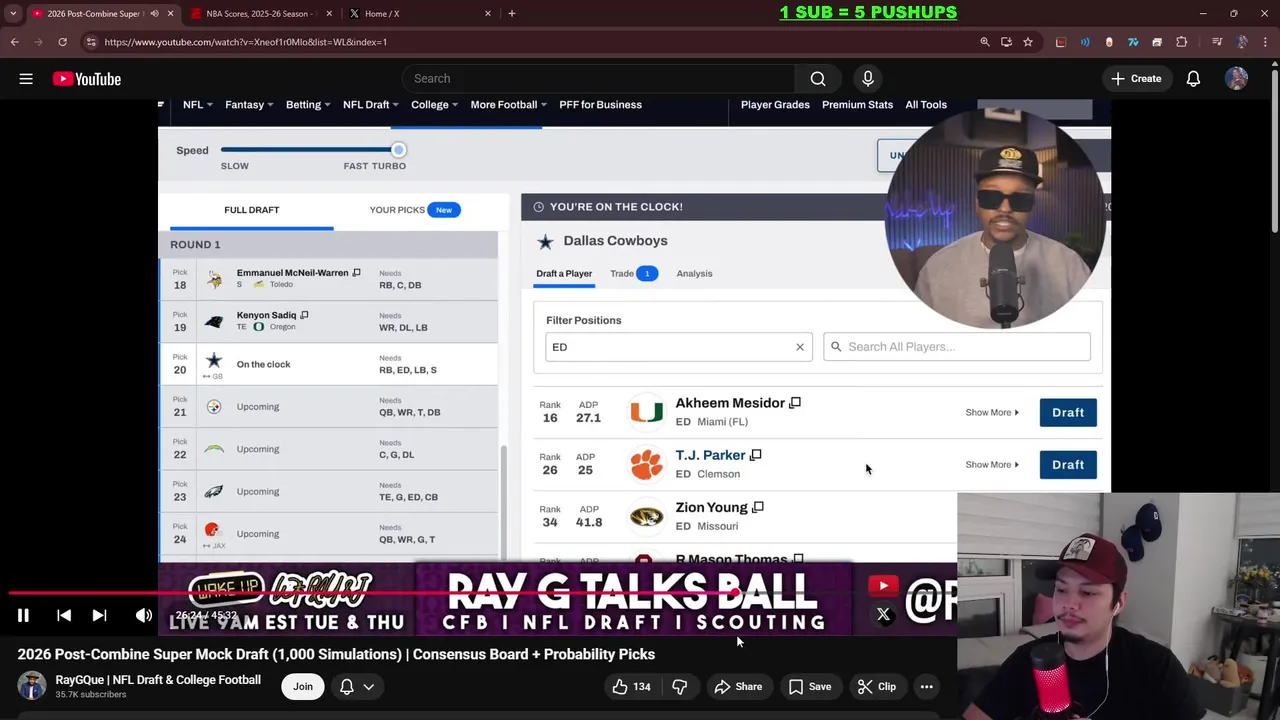Open subscription notification bell dropdown
Viewport: 1280px width, 720px height.
(x=357, y=687)
